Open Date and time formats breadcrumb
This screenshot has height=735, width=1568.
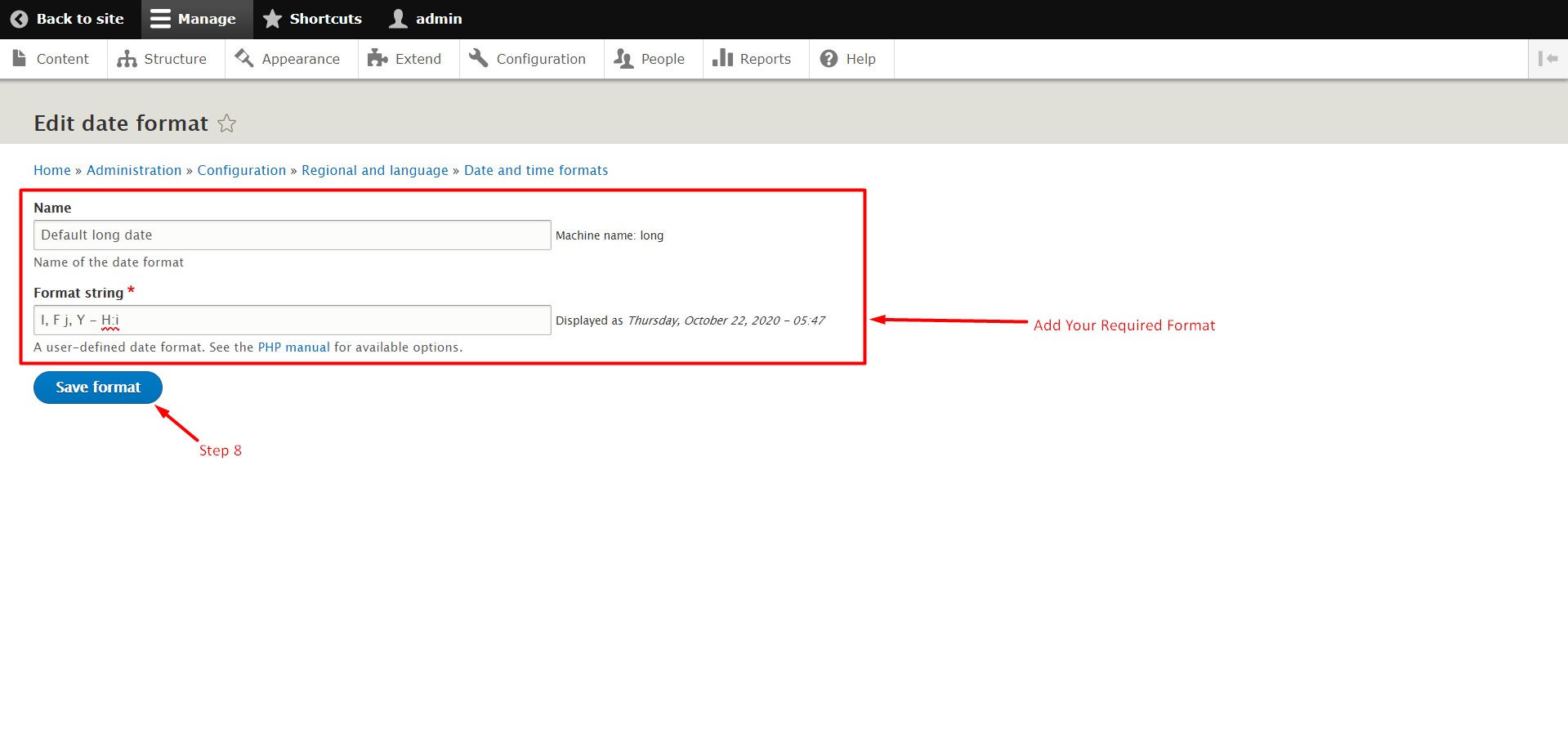536,170
